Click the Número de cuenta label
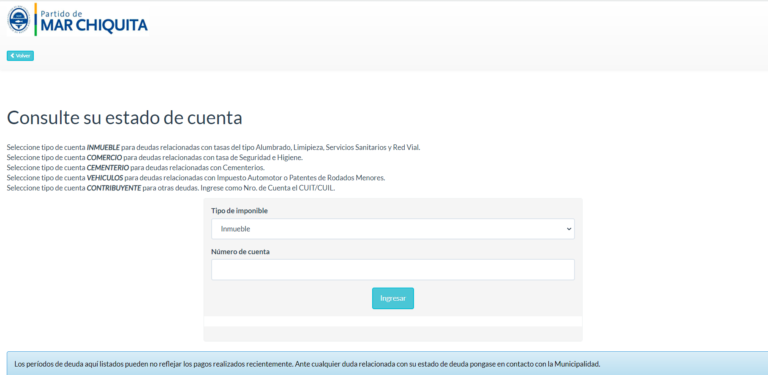The image size is (768, 375). 240,252
